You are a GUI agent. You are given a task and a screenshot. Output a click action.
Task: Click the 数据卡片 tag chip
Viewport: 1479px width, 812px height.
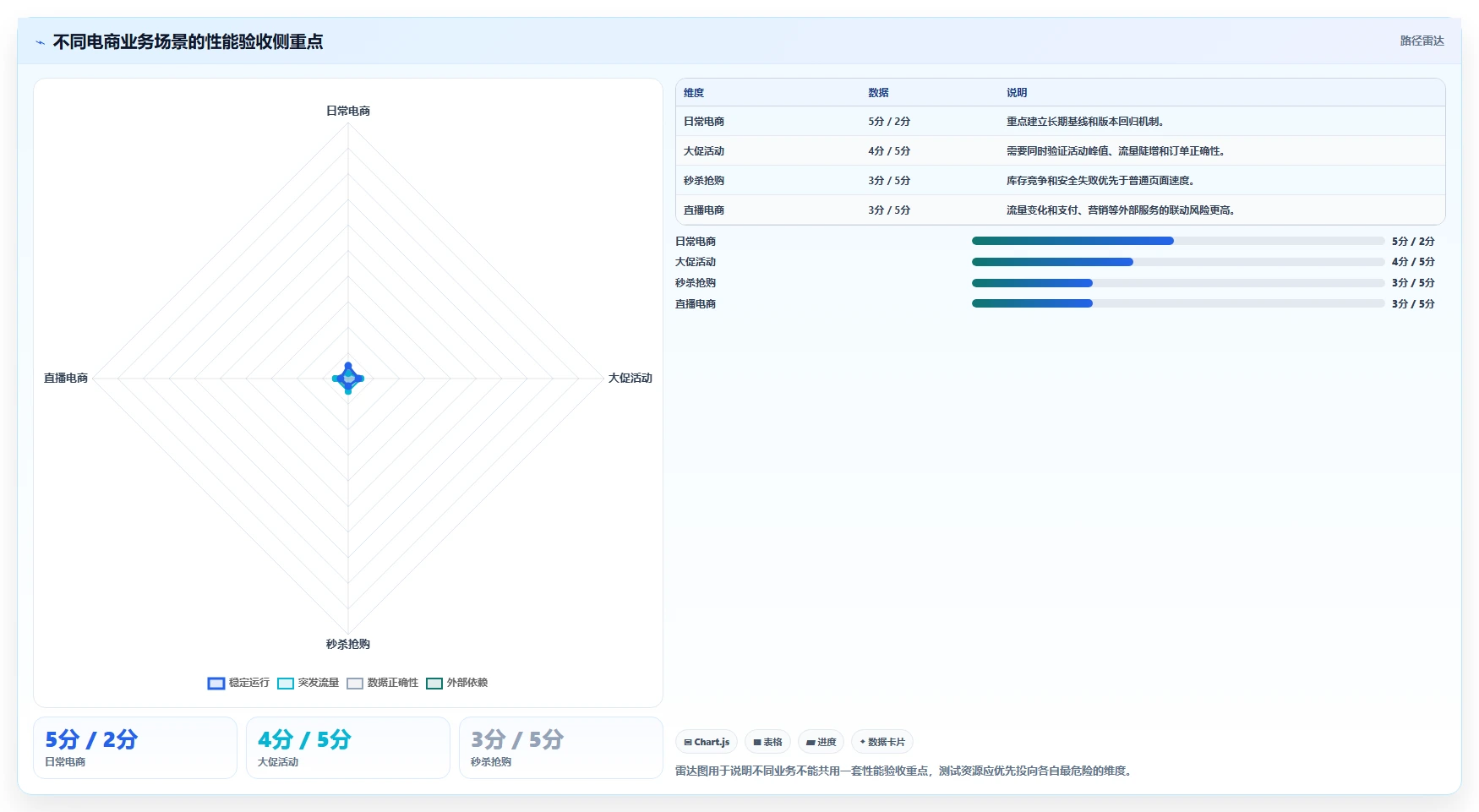tap(882, 742)
